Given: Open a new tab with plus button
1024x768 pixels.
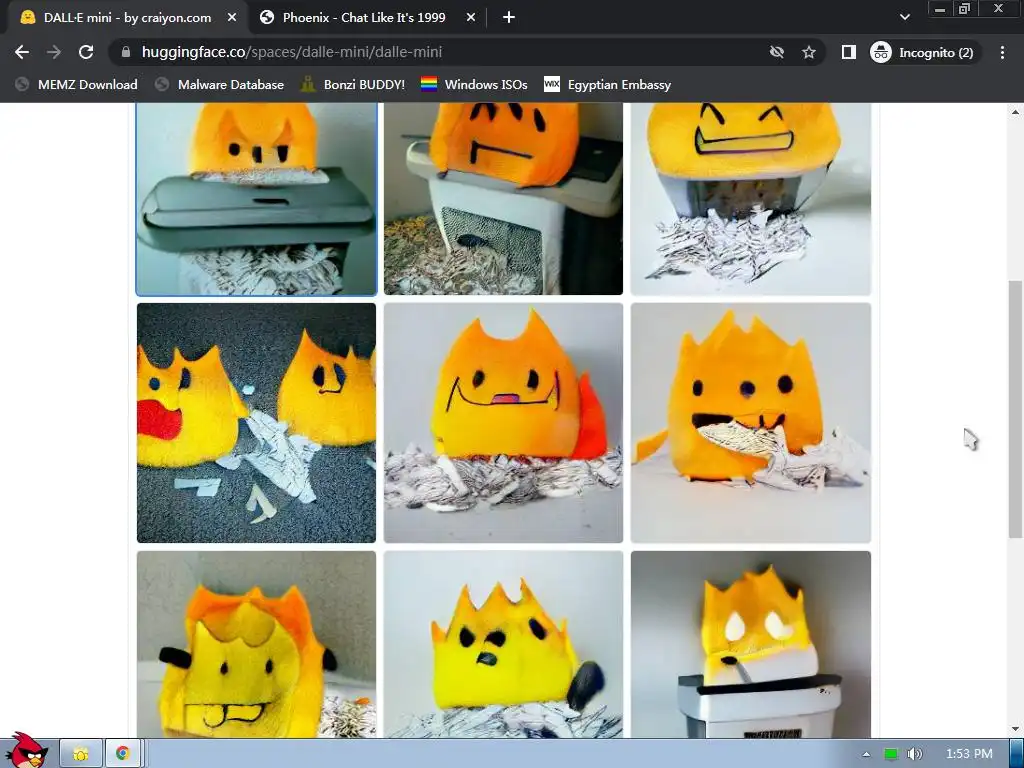Looking at the screenshot, I should [x=509, y=18].
